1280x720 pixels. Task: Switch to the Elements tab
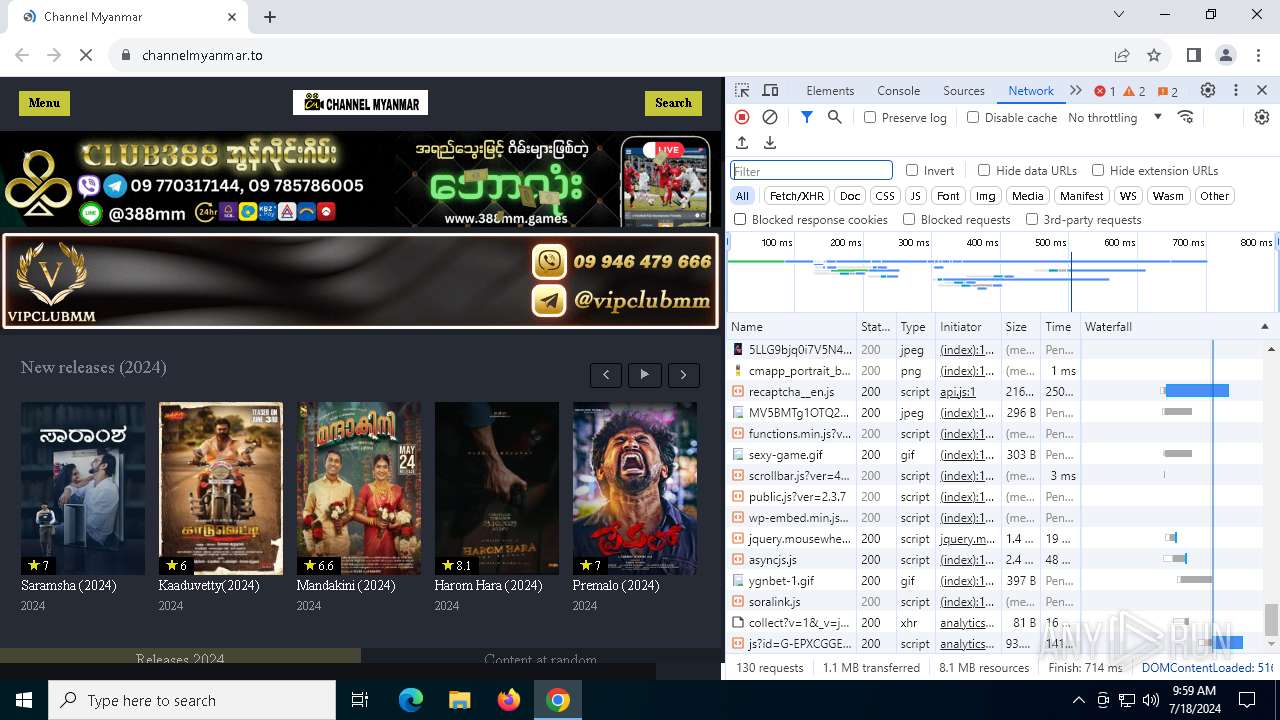point(830,91)
